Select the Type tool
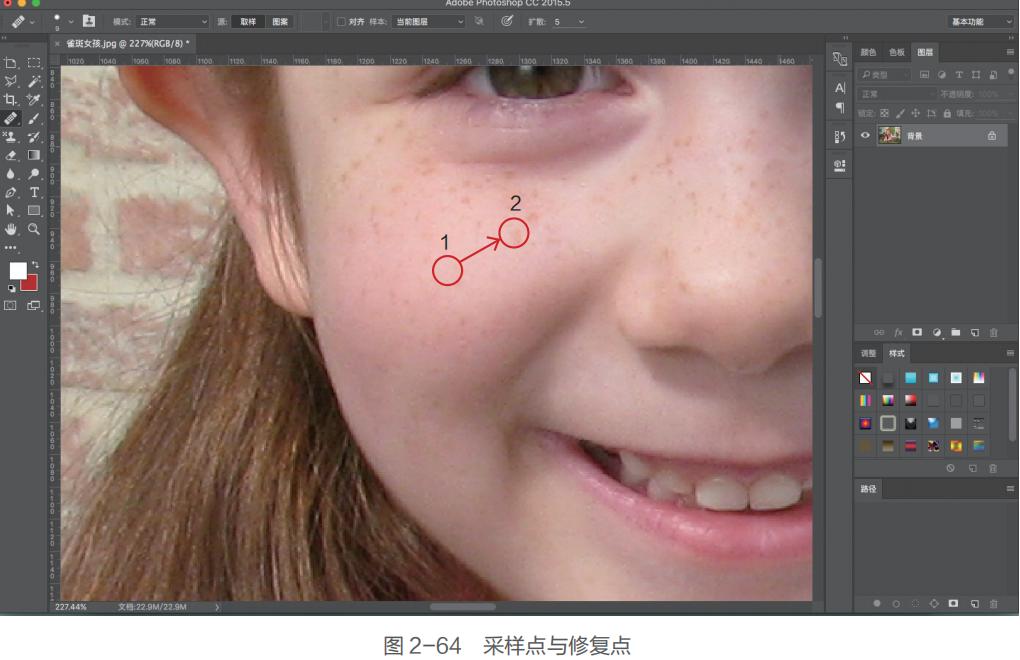 [x=34, y=192]
